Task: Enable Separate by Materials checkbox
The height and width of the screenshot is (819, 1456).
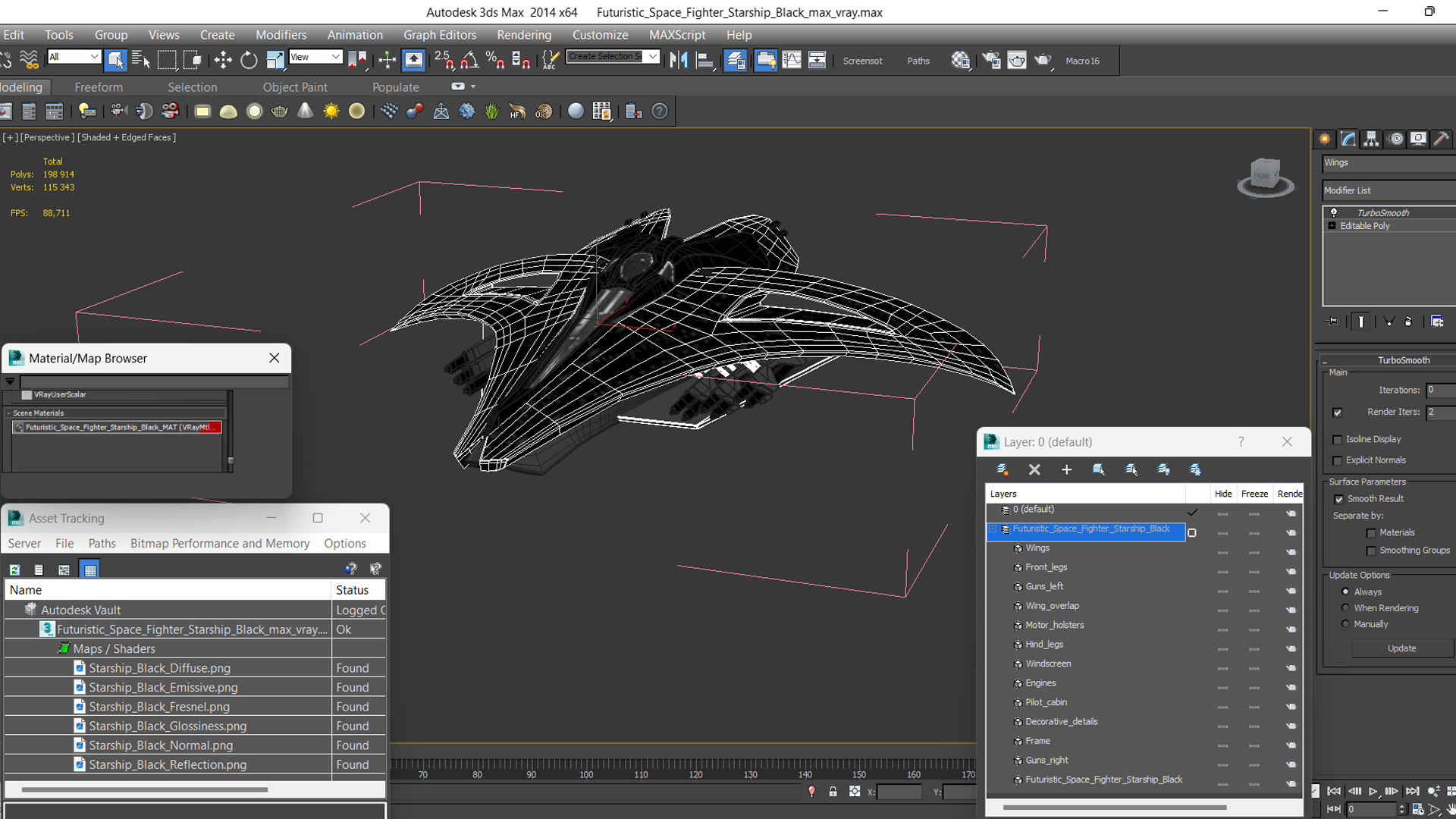Action: tap(1371, 533)
